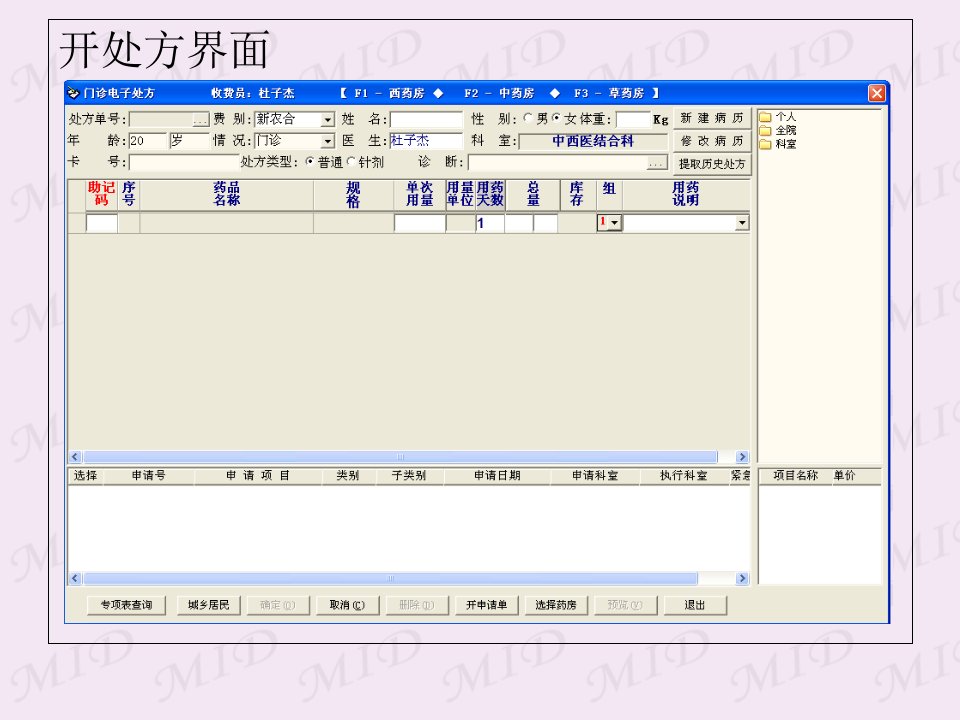The image size is (960, 720).
Task: Click the application list's left scroll arrow
Action: (75, 579)
